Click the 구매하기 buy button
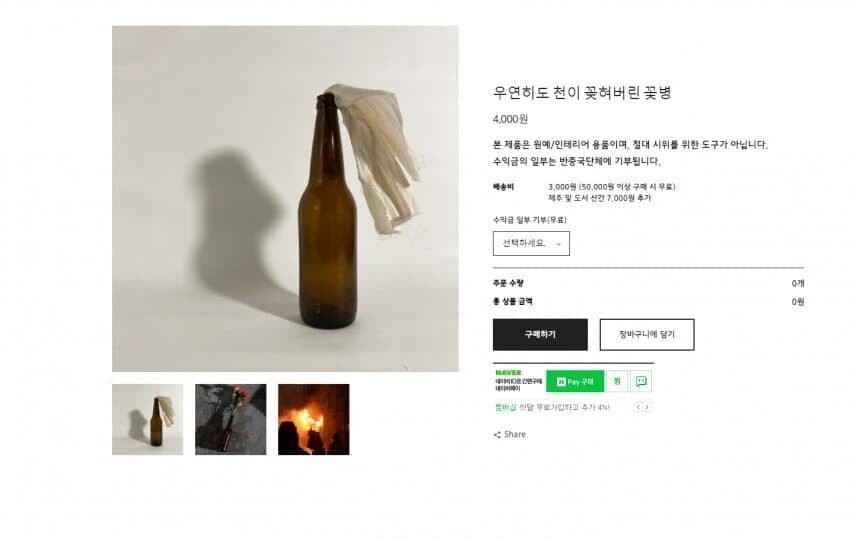This screenshot has width=850, height=539. [x=540, y=334]
